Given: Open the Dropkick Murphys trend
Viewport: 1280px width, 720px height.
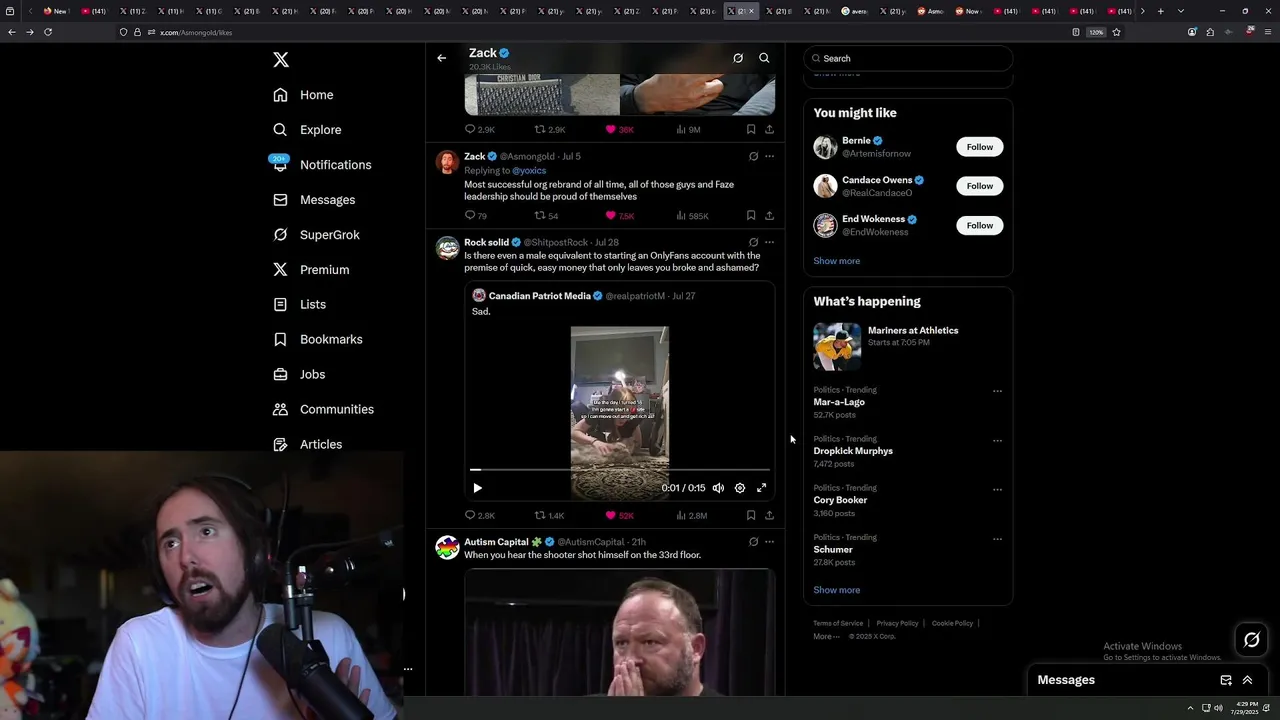Looking at the screenshot, I should click(x=853, y=451).
